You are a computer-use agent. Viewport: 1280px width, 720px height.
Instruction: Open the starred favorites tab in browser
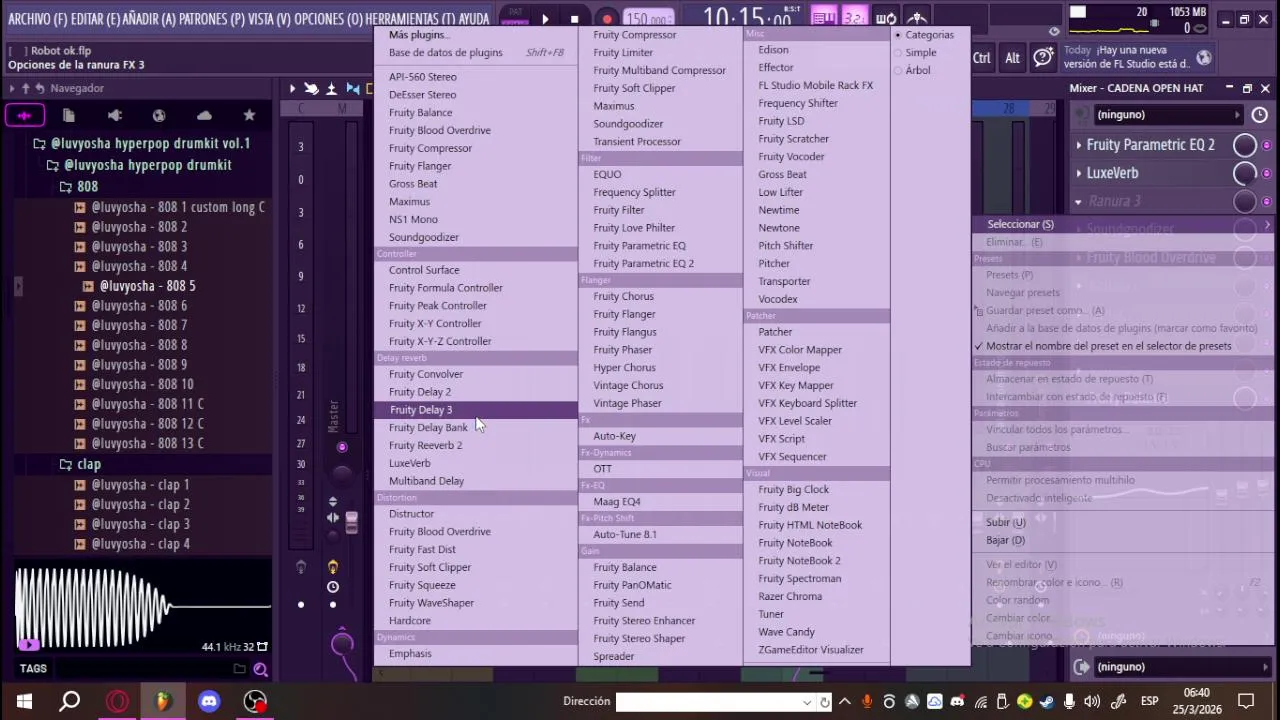point(249,115)
